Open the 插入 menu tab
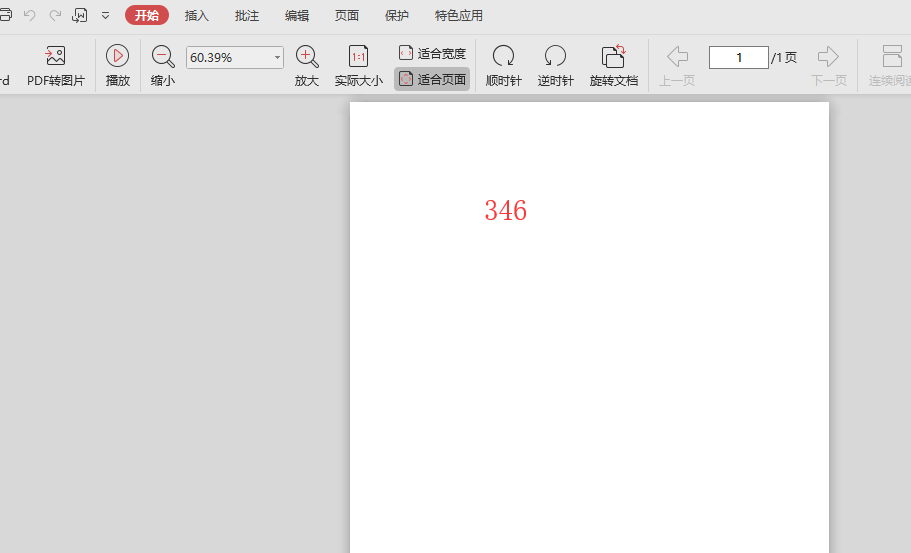This screenshot has height=553, width=911. tap(197, 16)
